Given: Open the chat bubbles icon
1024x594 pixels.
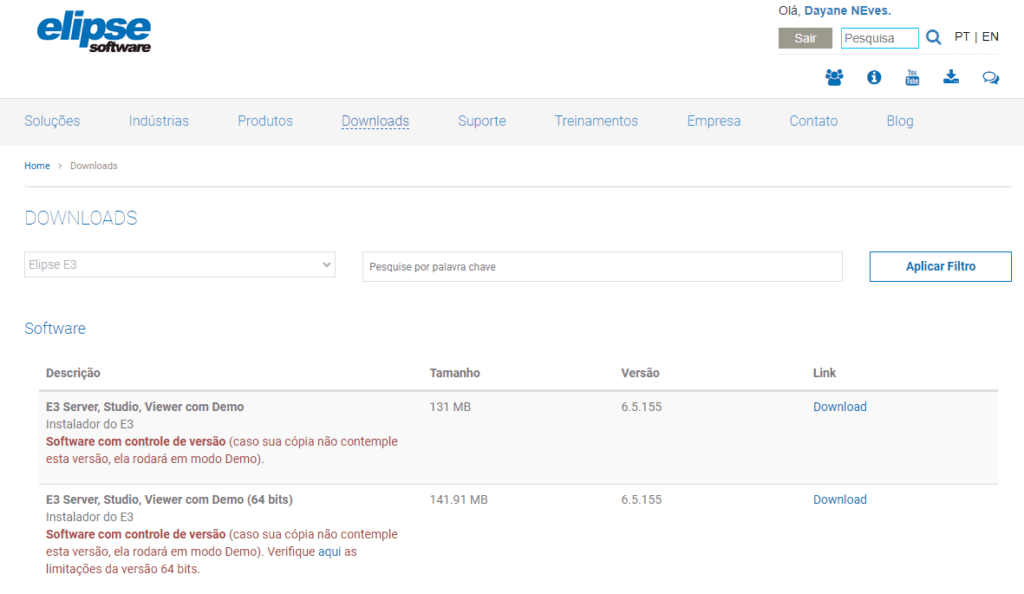Looking at the screenshot, I should click(991, 78).
